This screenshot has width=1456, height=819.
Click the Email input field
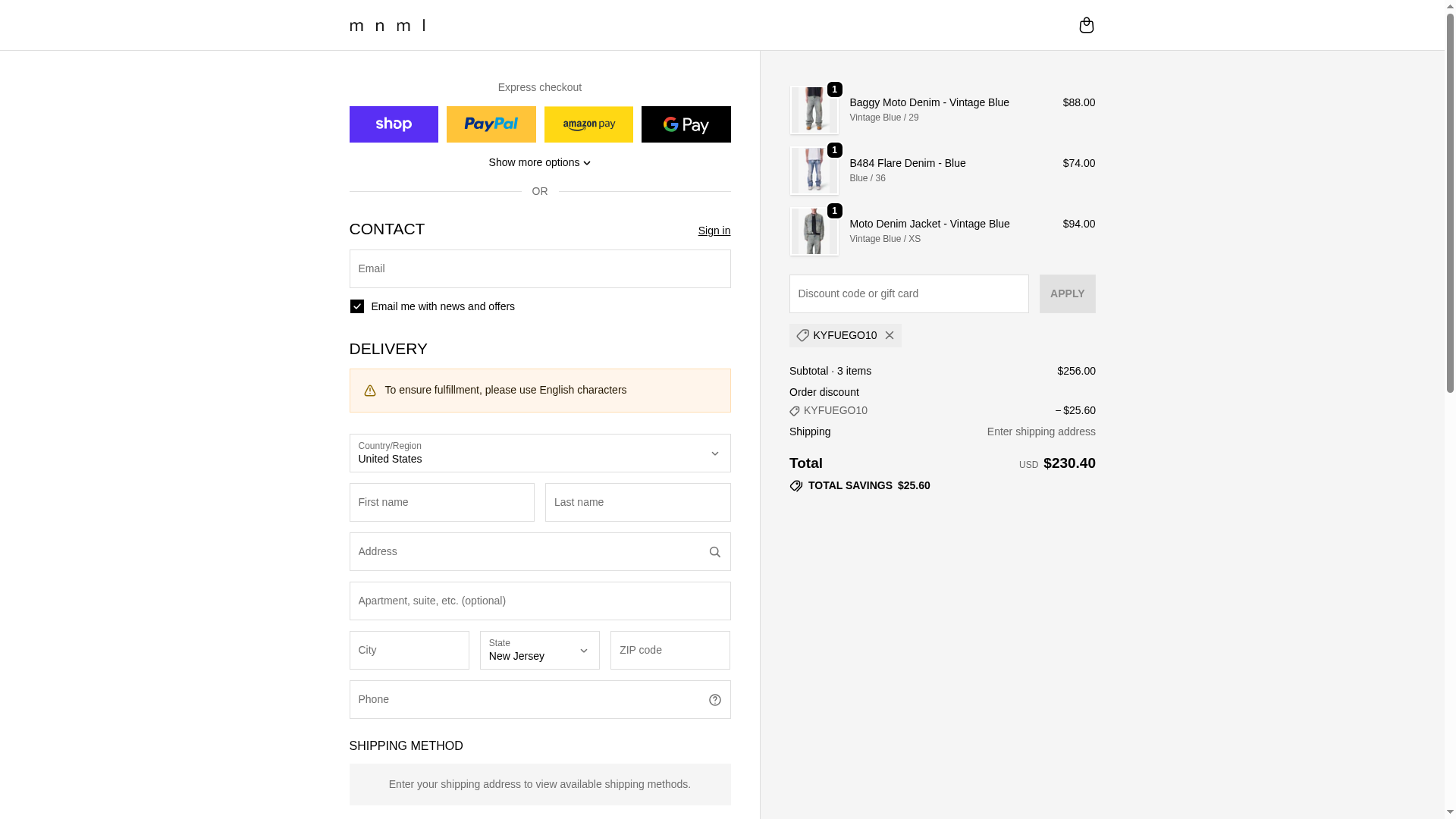[x=539, y=269]
